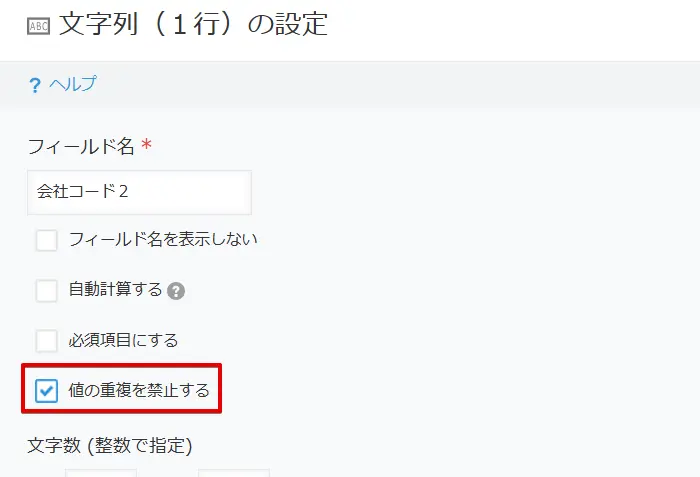
Task: Click the ABC field type icon
Action: [38, 26]
